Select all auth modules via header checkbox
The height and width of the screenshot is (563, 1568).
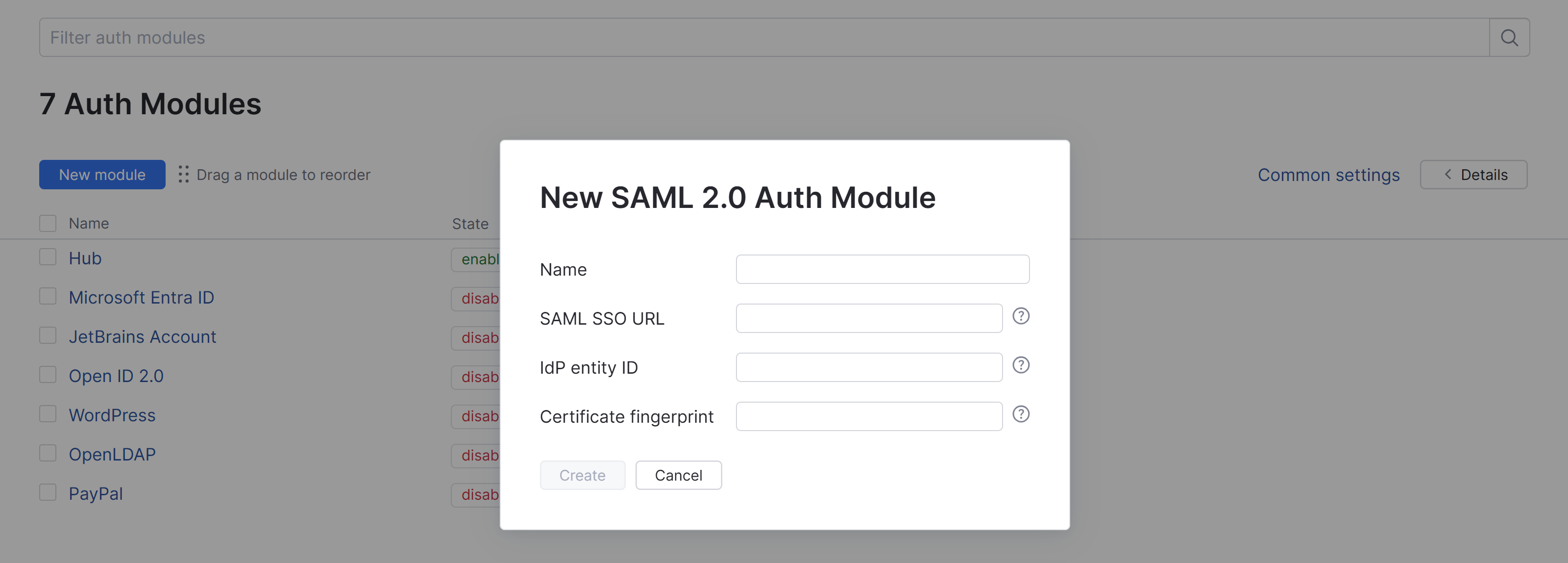coord(48,223)
